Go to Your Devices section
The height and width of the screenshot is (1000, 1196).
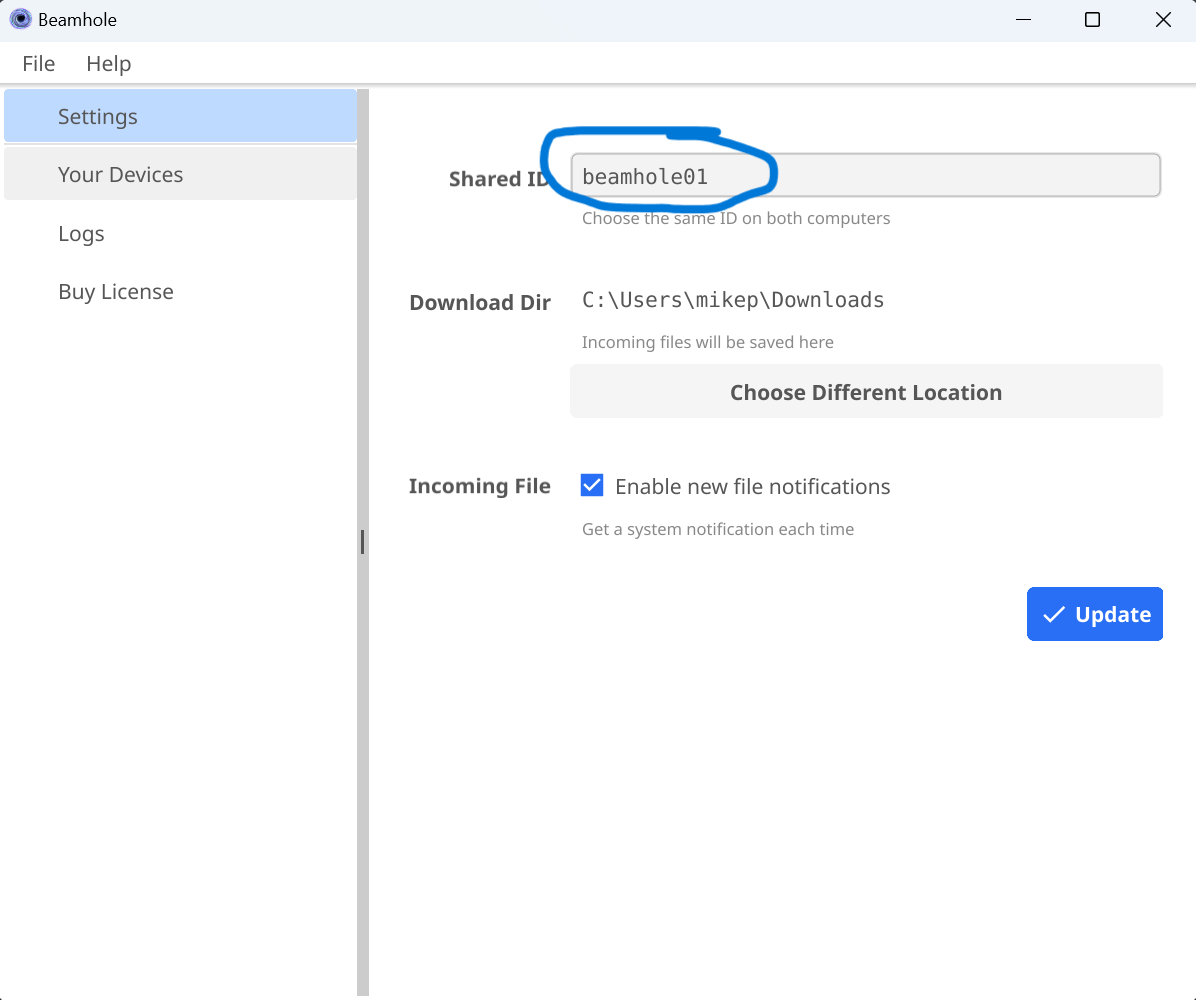[180, 174]
